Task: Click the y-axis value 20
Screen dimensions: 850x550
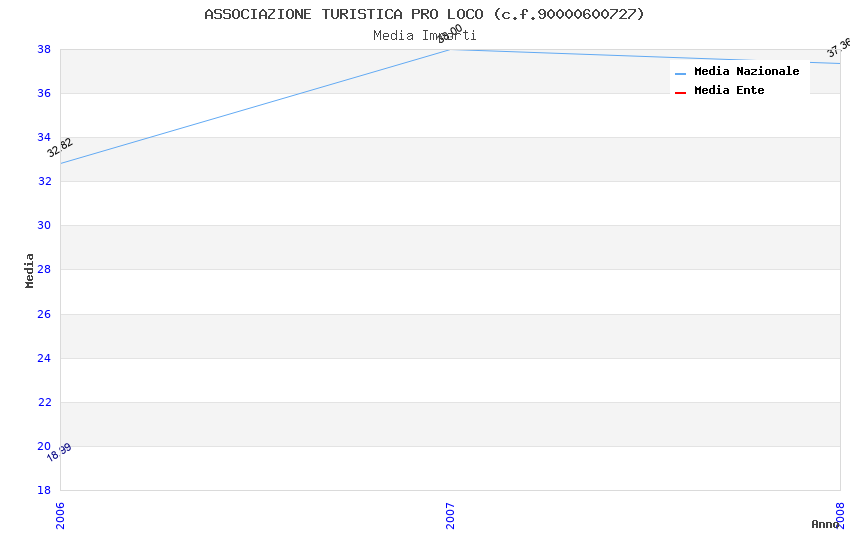Action: point(44,446)
